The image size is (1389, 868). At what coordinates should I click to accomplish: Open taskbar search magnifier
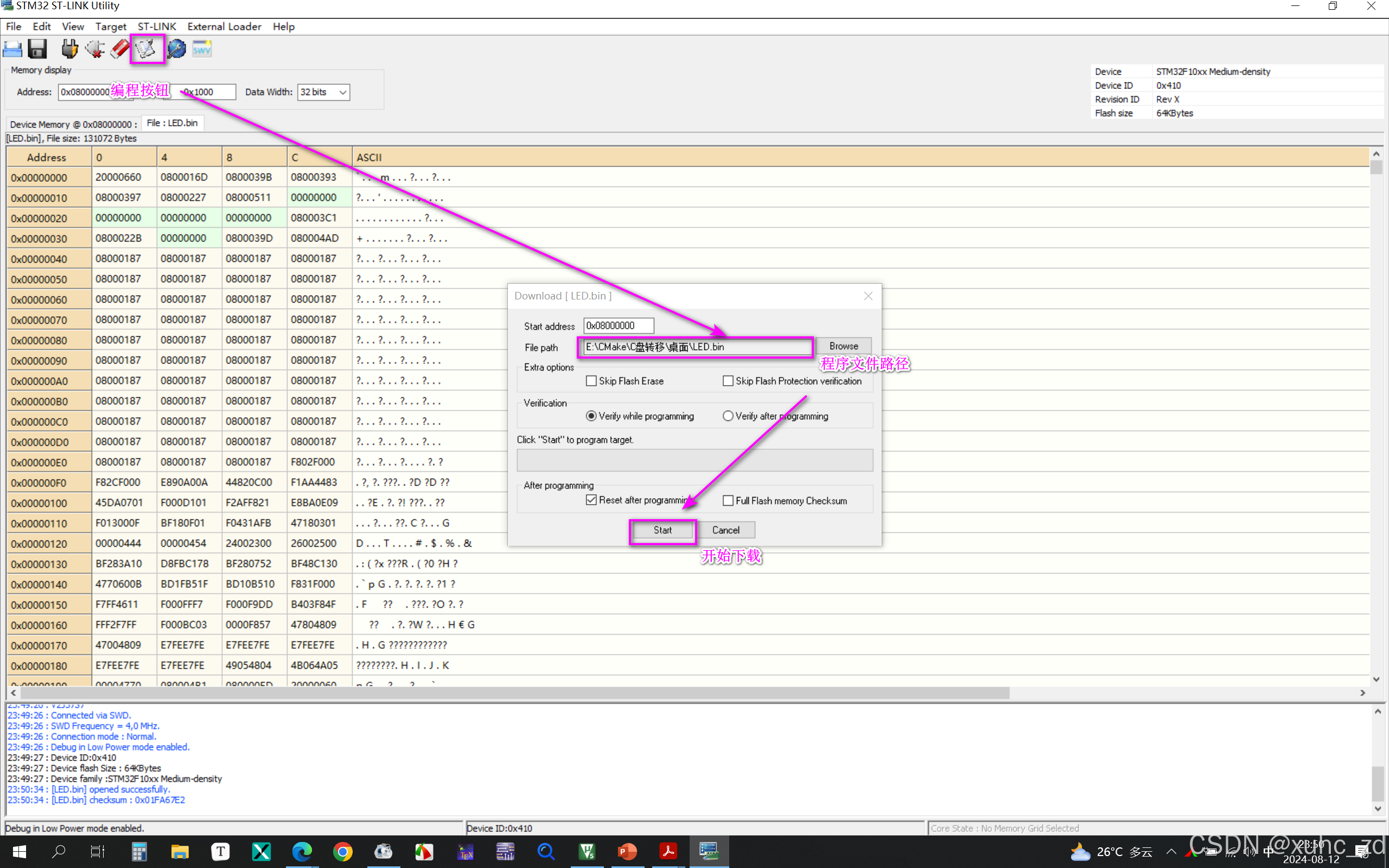click(58, 852)
